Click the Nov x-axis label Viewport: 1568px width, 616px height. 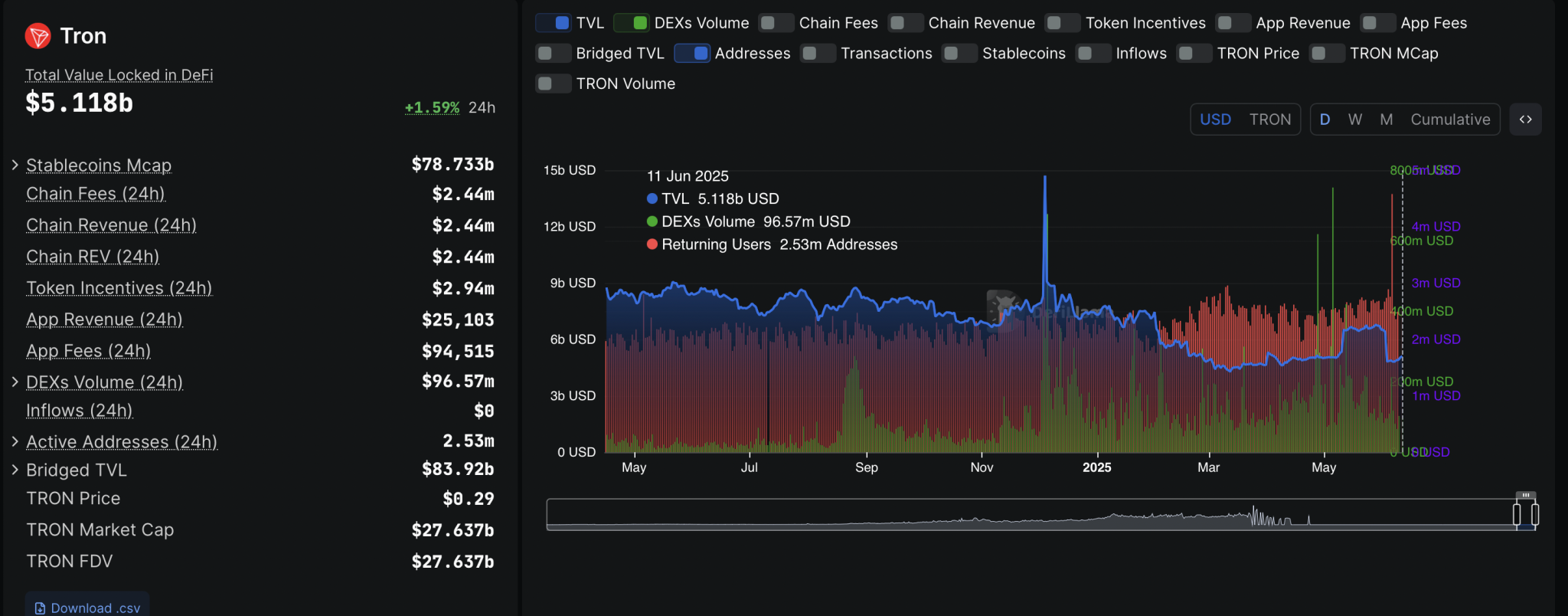[x=982, y=467]
